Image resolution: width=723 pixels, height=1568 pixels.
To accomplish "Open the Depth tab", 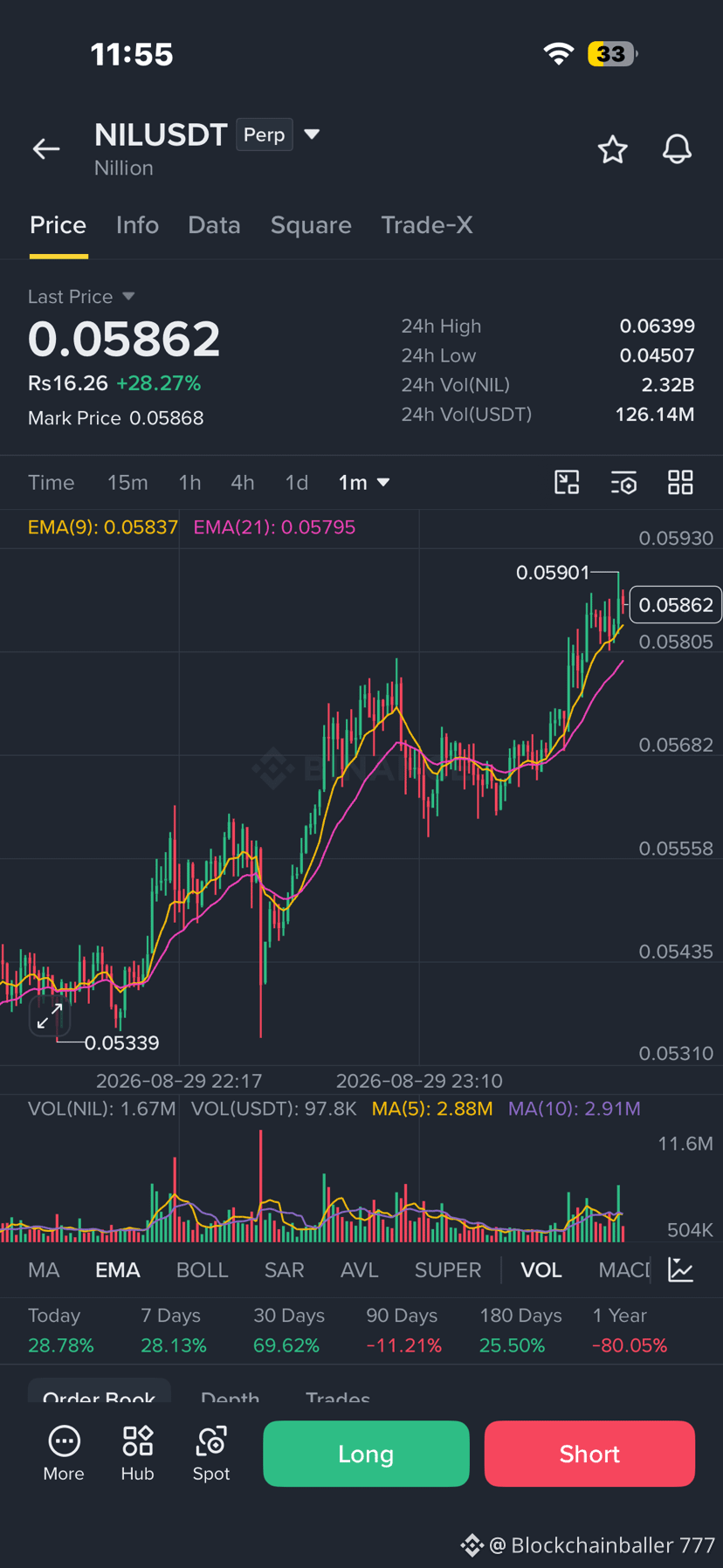I will [230, 1396].
